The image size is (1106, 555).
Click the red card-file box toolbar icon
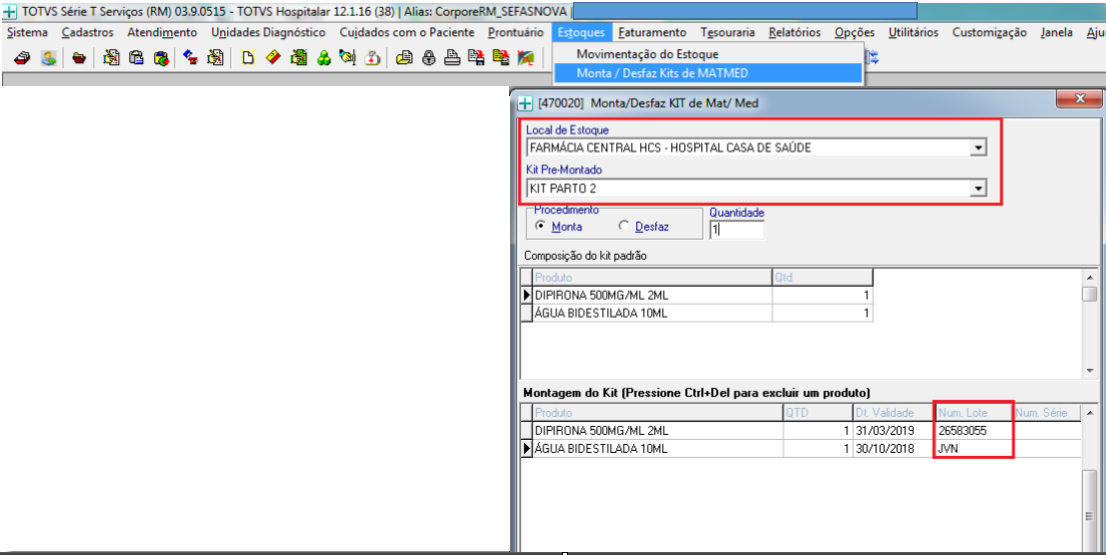tap(22, 58)
